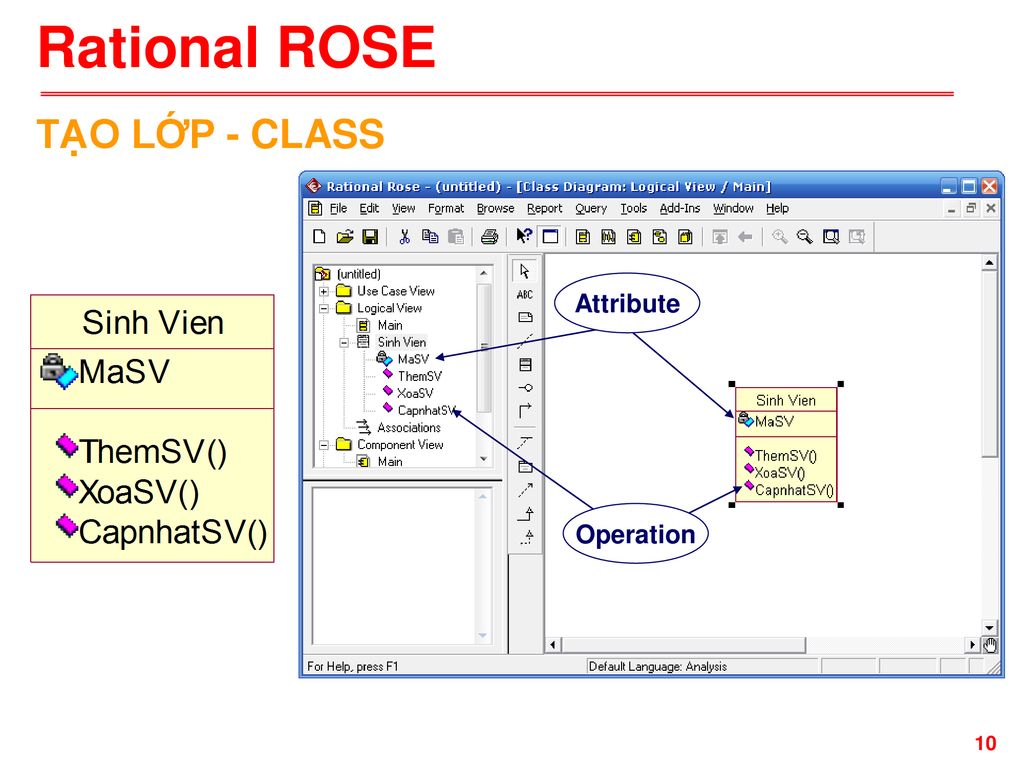Screen dimensions: 1024x768
Task: Select Associations item in browser tree
Action: 409,428
